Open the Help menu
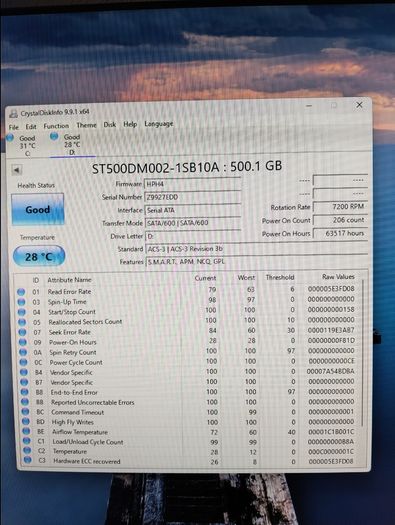The height and width of the screenshot is (525, 395). click(x=130, y=124)
